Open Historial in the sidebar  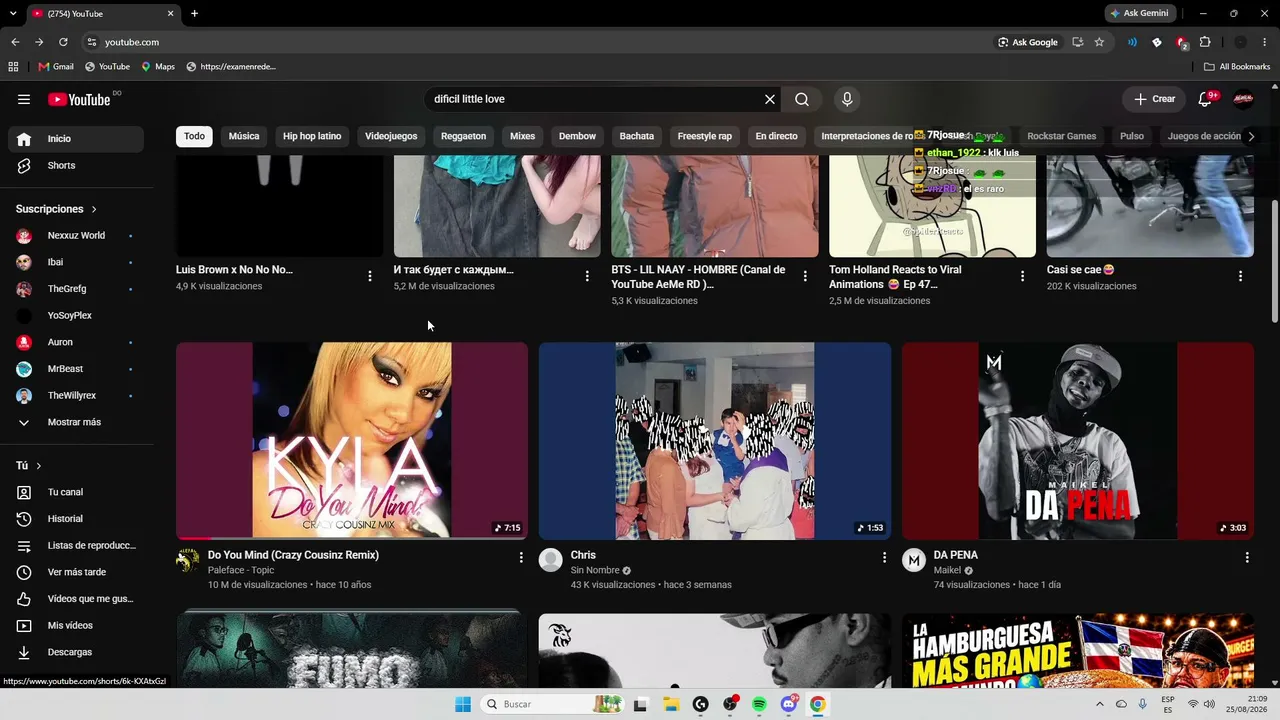point(76,519)
